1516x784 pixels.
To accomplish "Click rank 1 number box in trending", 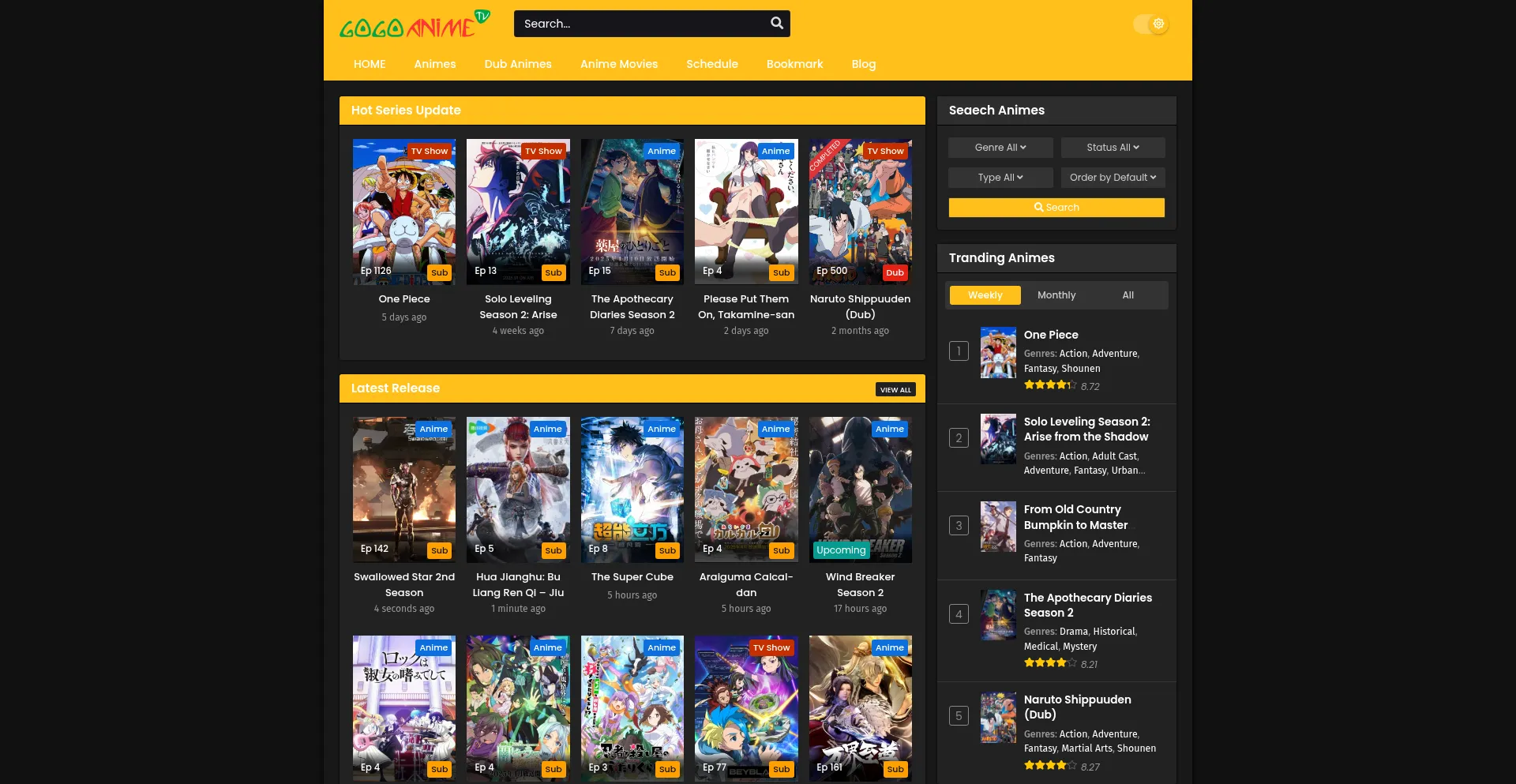I will tap(959, 351).
